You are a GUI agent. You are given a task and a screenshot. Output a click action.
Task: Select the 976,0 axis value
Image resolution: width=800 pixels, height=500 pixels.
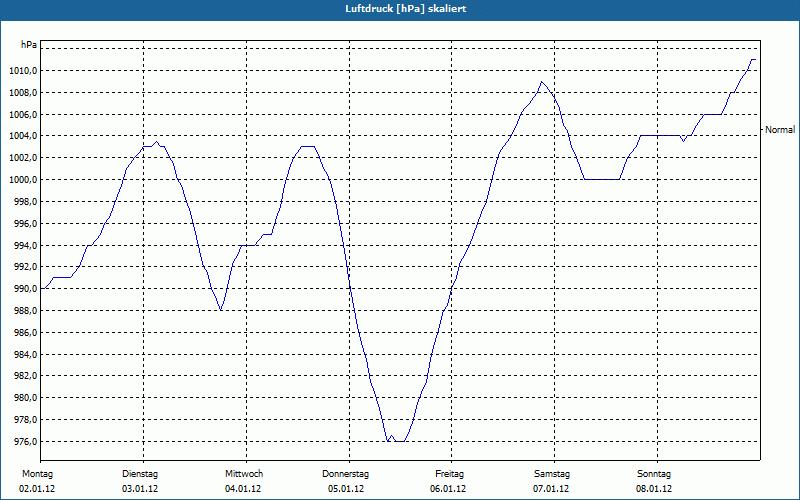point(25,442)
